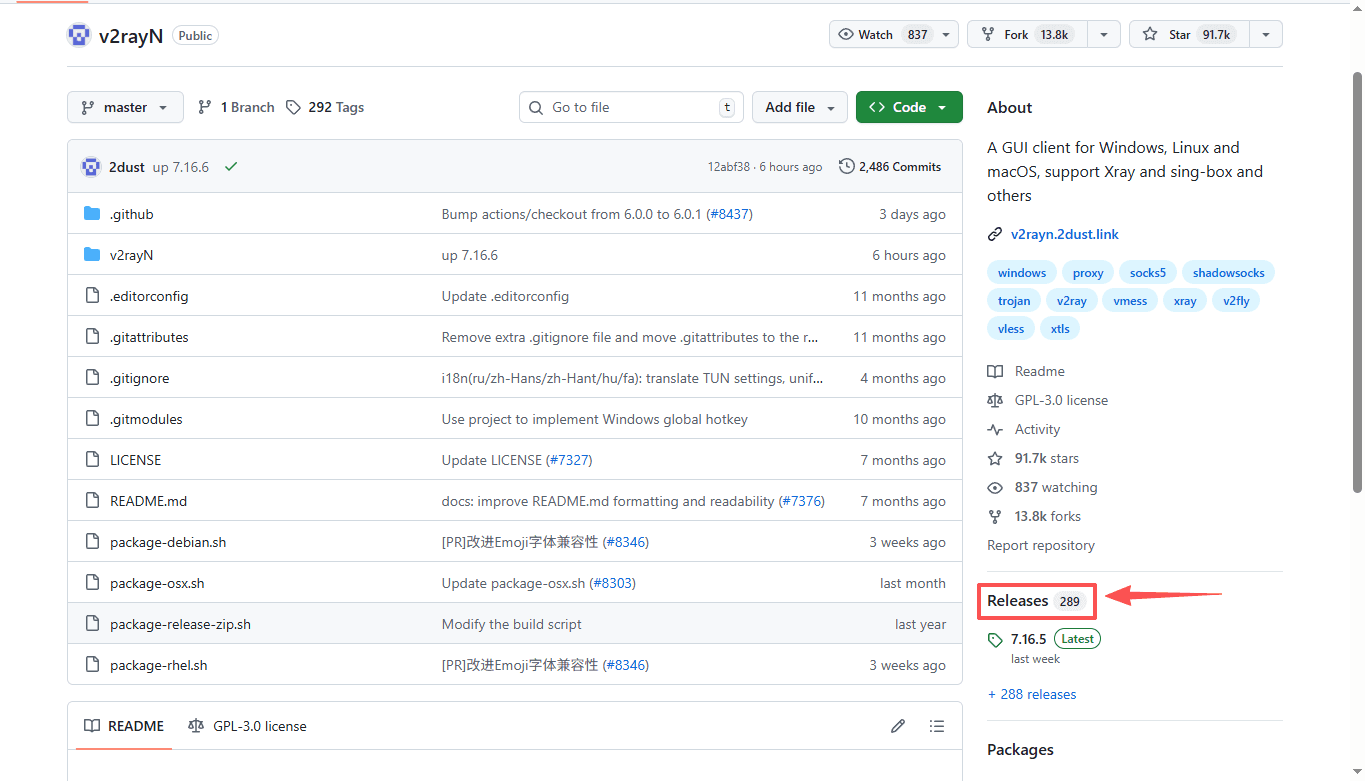Expand the master branch dropdown
Screen dimensions: 1365x781
click(125, 107)
